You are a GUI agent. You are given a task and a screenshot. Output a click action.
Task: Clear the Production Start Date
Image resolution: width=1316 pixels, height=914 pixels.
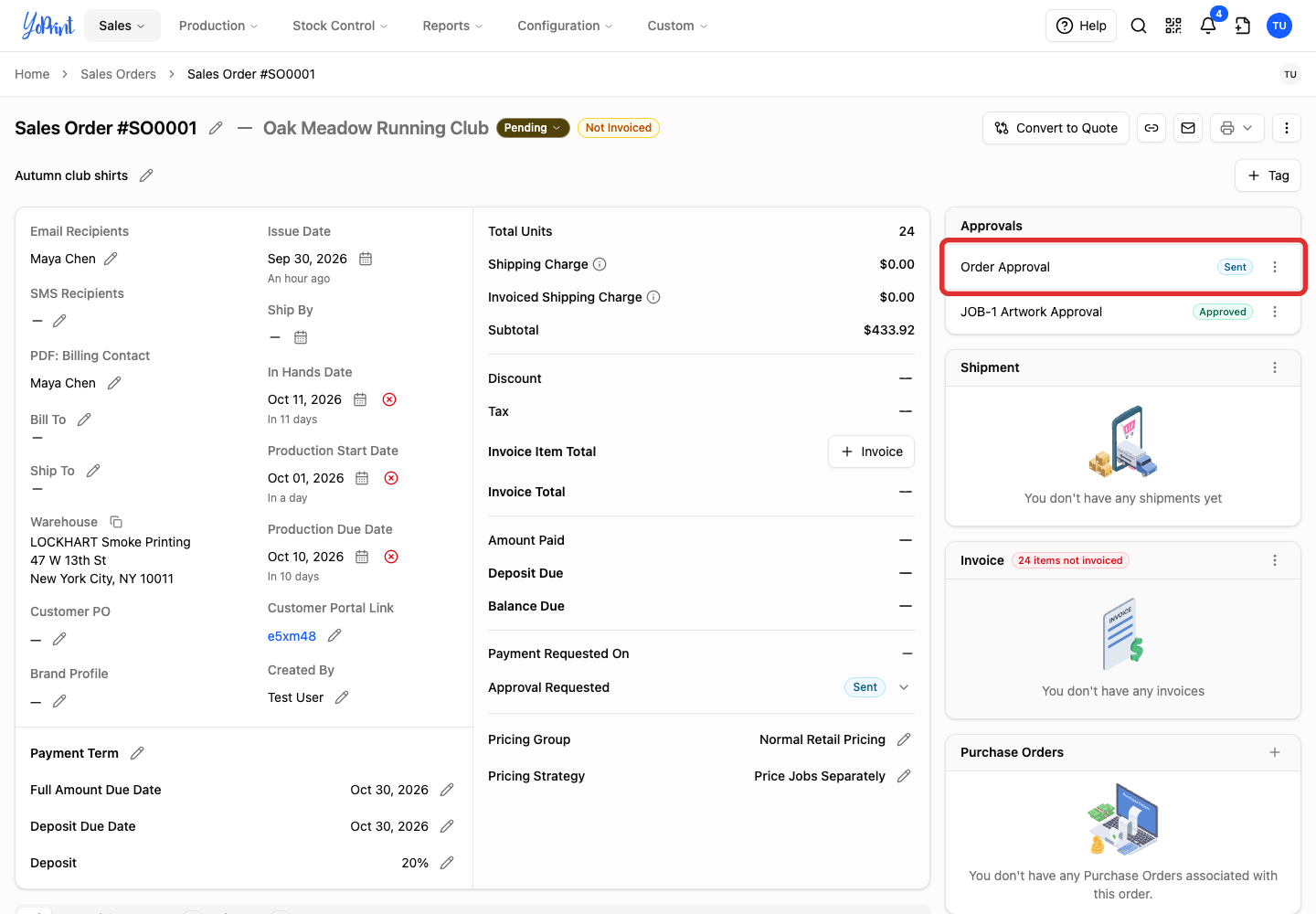click(x=391, y=478)
